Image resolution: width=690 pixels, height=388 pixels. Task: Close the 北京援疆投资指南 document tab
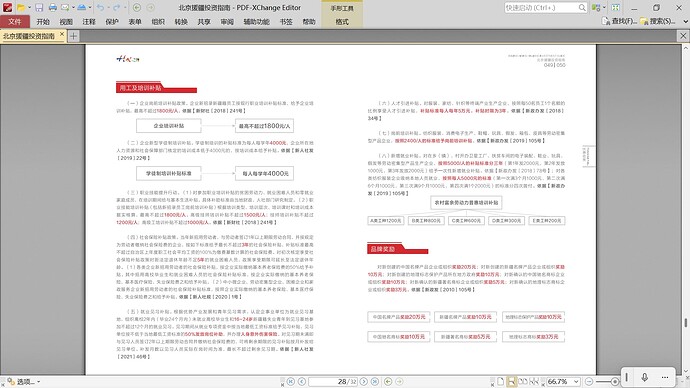pos(62,34)
